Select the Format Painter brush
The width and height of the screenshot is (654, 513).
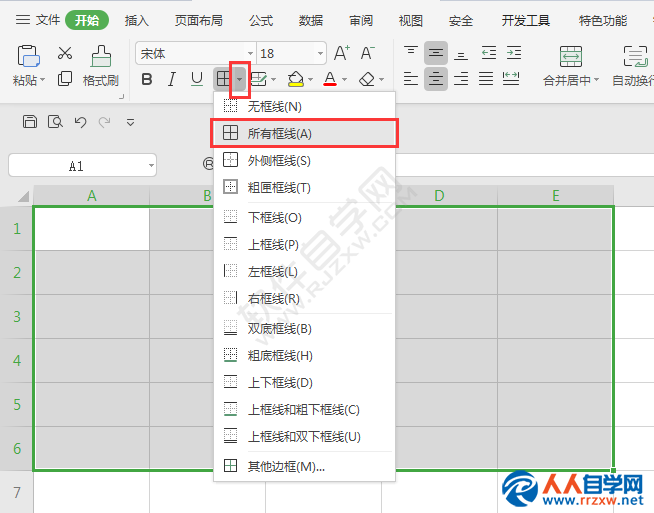coord(101,56)
